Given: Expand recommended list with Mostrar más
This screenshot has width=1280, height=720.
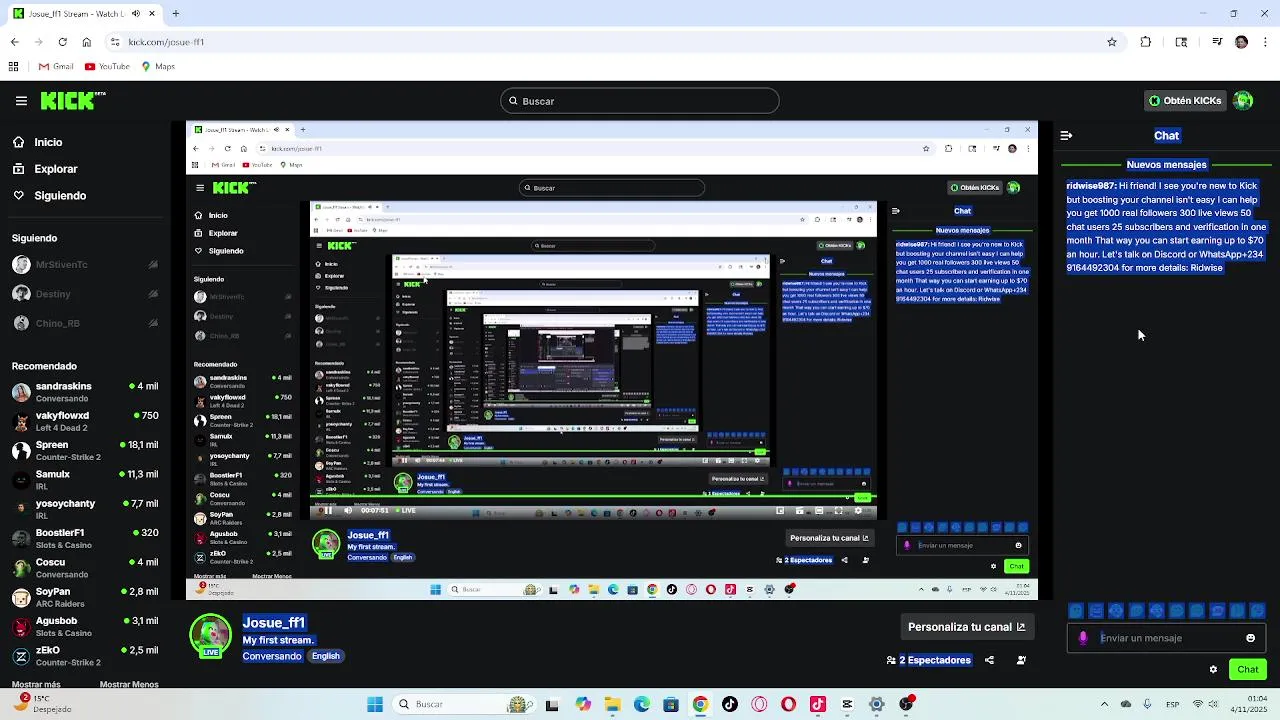Looking at the screenshot, I should point(36,685).
